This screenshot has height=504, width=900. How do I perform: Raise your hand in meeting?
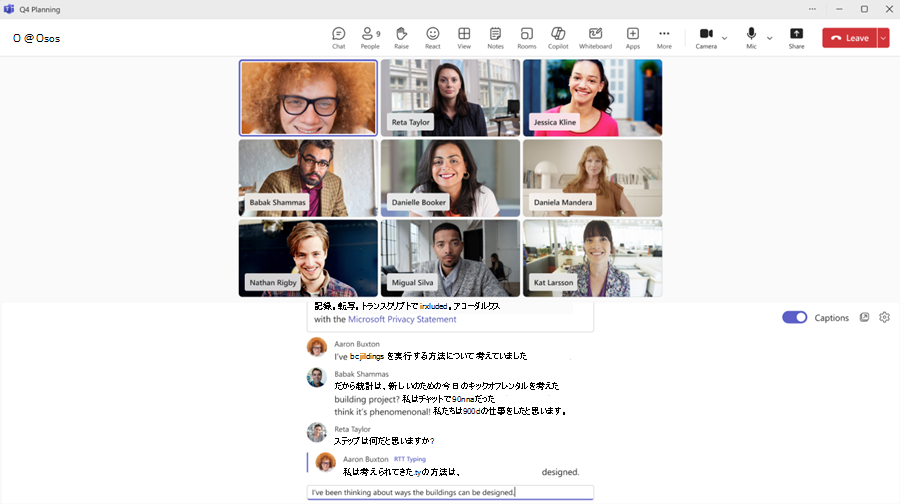coord(401,38)
